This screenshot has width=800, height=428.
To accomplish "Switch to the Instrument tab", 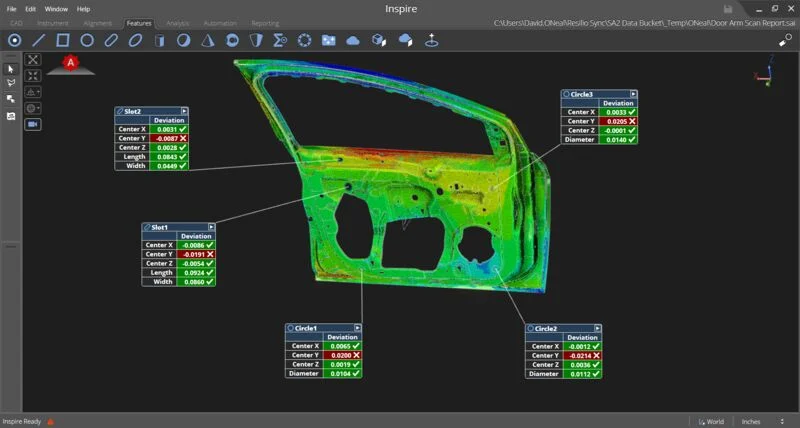I will pyautogui.click(x=53, y=23).
